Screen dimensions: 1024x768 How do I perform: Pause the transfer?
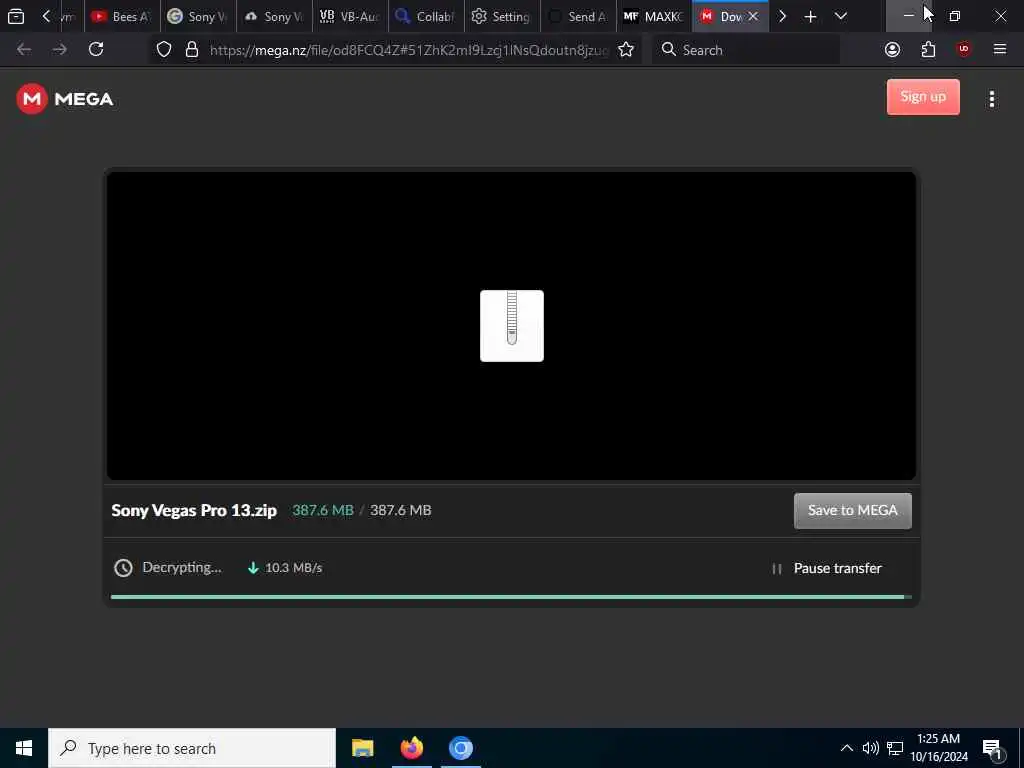pyautogui.click(x=827, y=568)
